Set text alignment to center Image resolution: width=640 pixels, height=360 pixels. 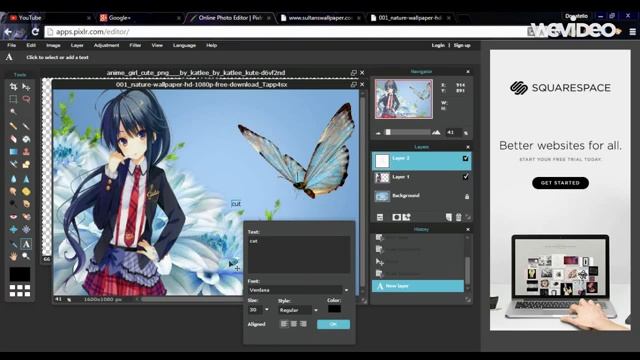pyautogui.click(x=293, y=324)
